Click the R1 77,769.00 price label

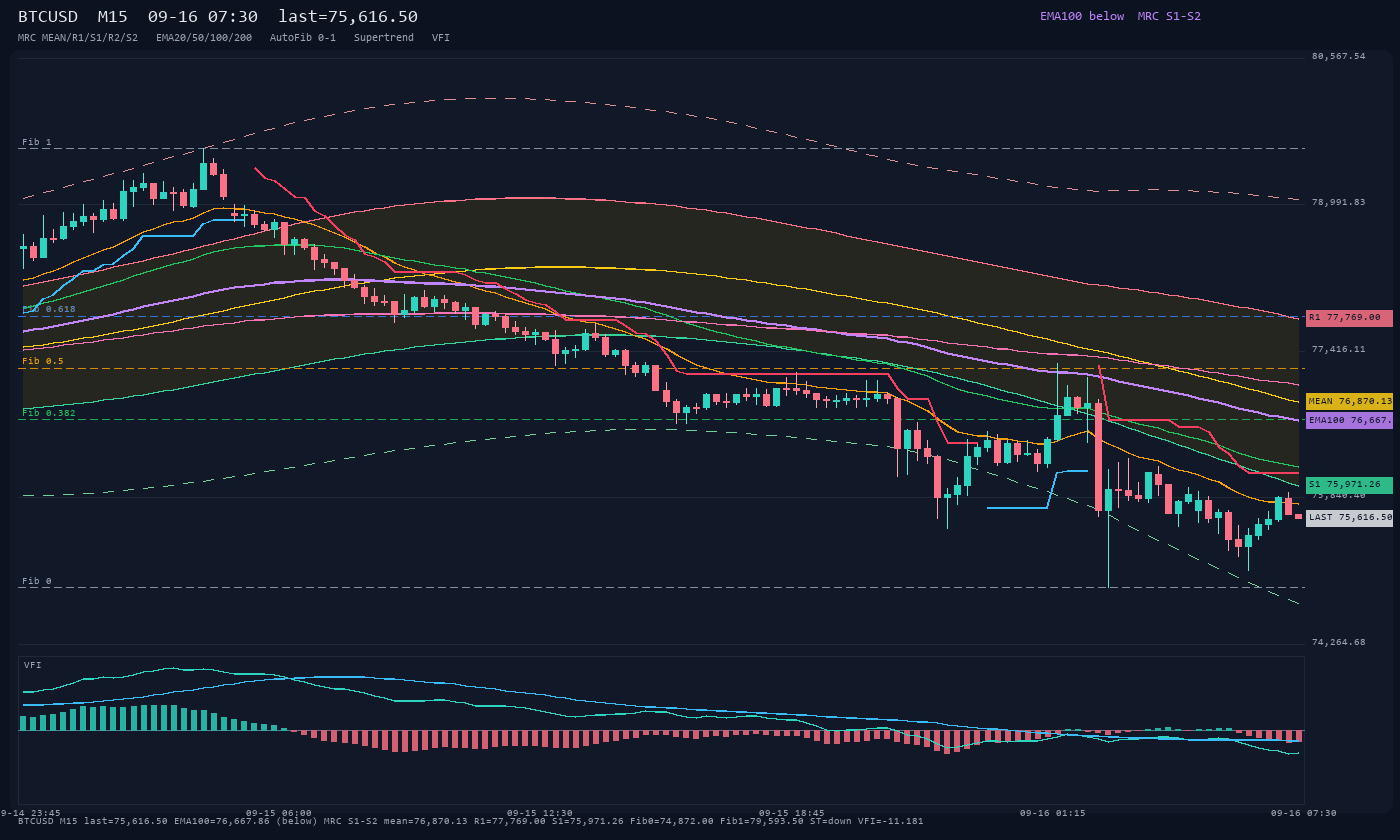1349,318
